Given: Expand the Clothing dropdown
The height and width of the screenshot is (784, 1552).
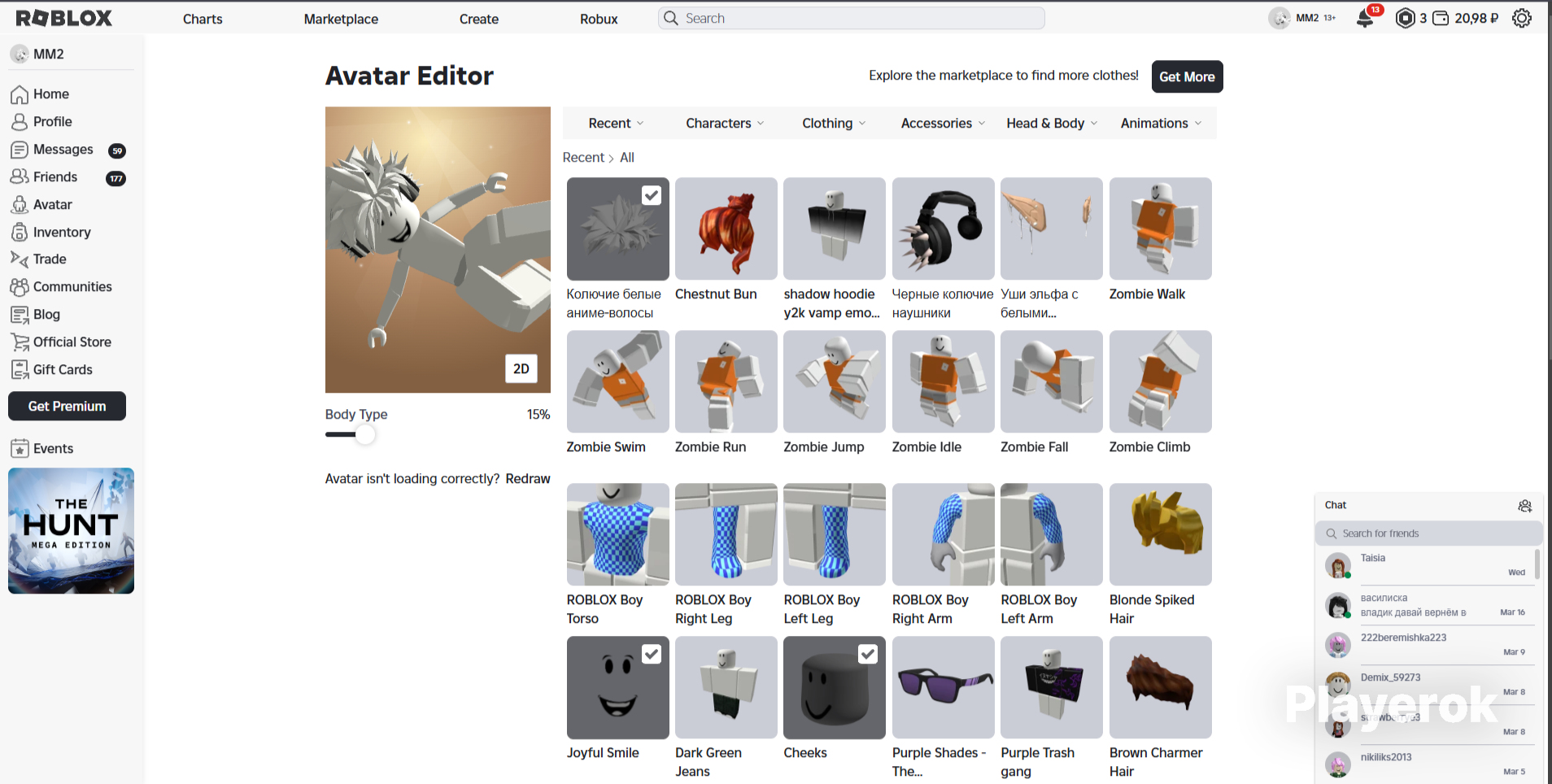Looking at the screenshot, I should click(834, 123).
